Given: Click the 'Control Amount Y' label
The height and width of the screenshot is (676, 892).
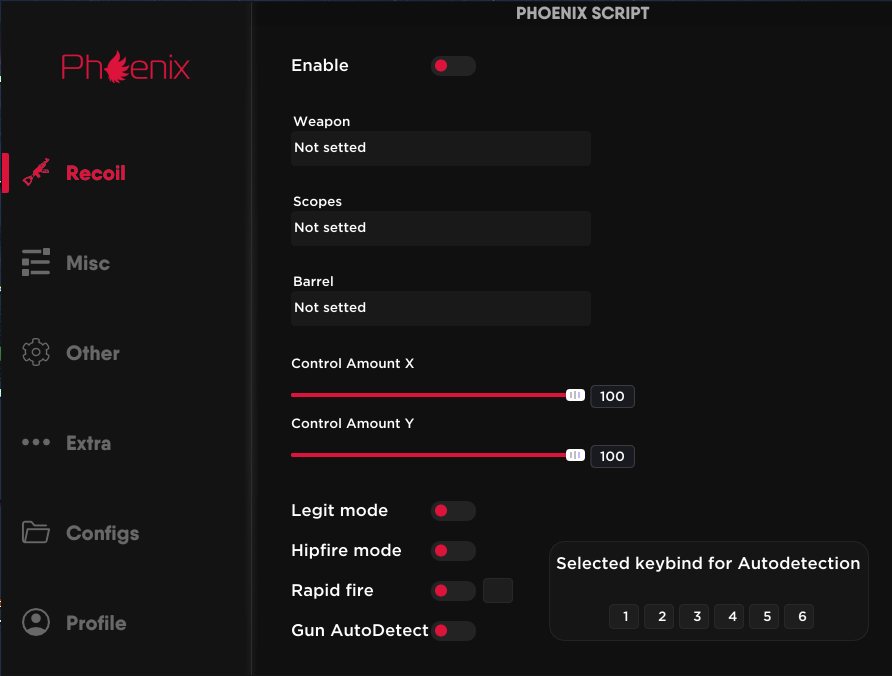Looking at the screenshot, I should pos(353,423).
